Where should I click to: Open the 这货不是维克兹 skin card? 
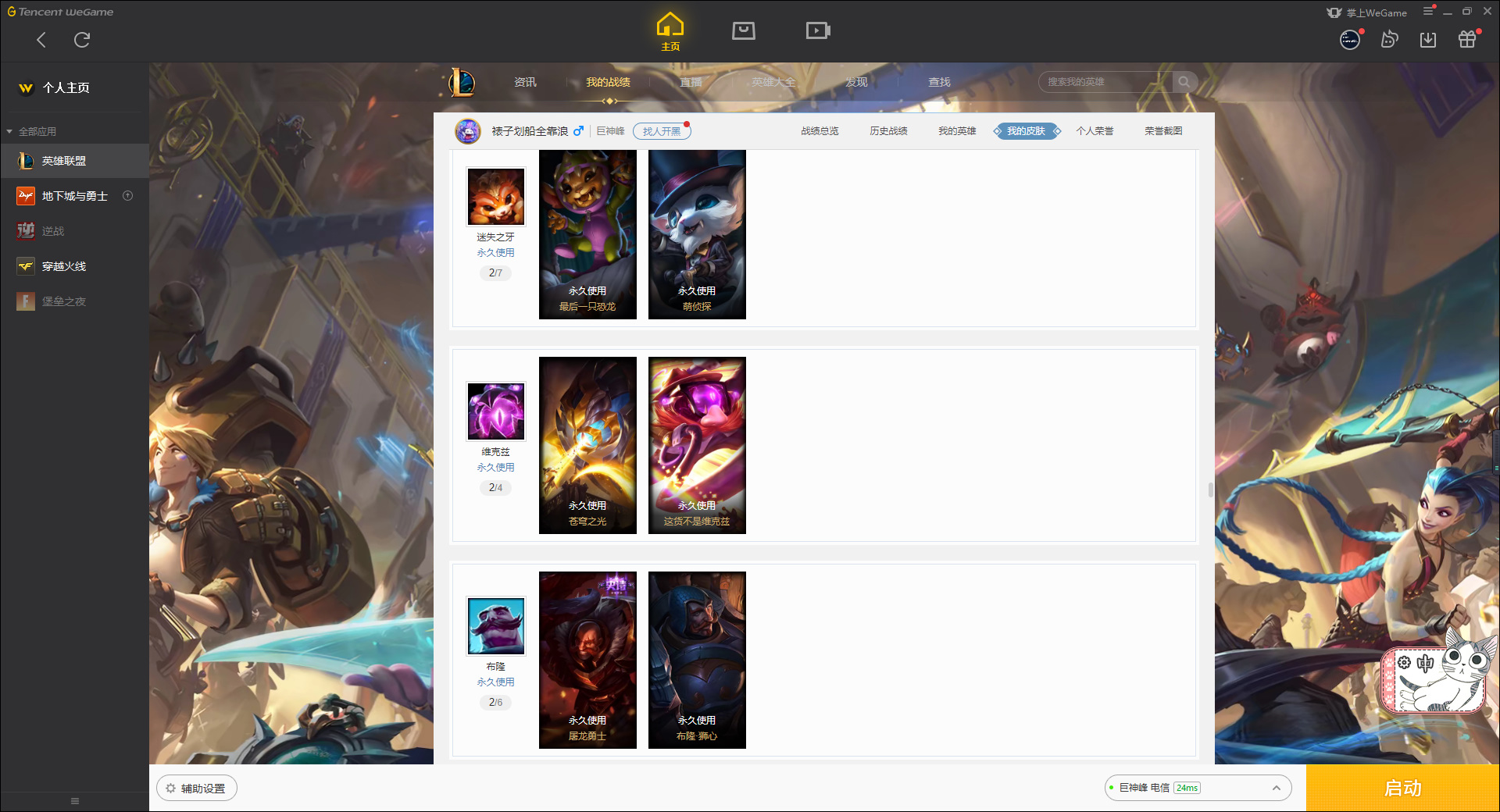[x=697, y=445]
